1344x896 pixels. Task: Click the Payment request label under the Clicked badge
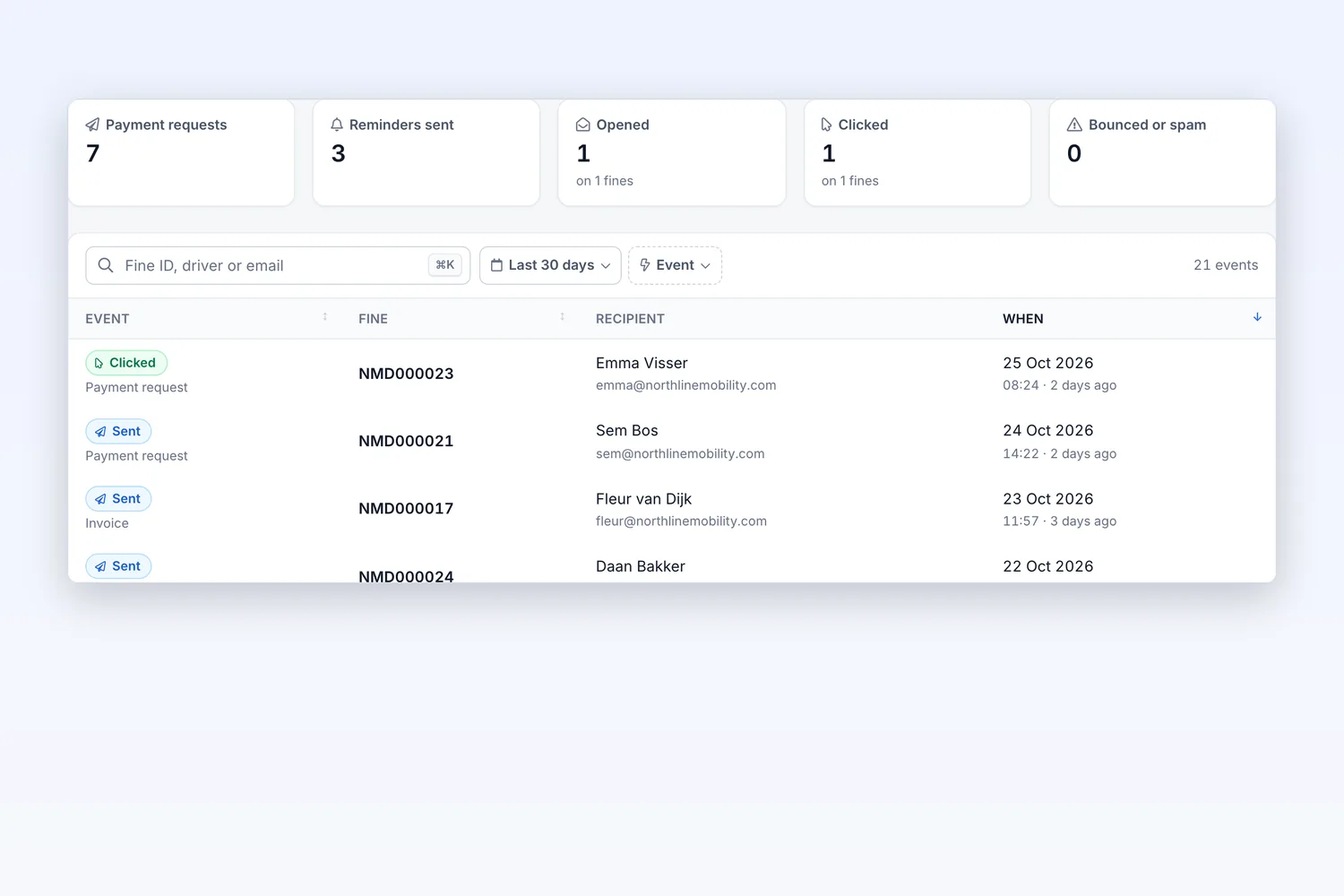click(x=136, y=387)
